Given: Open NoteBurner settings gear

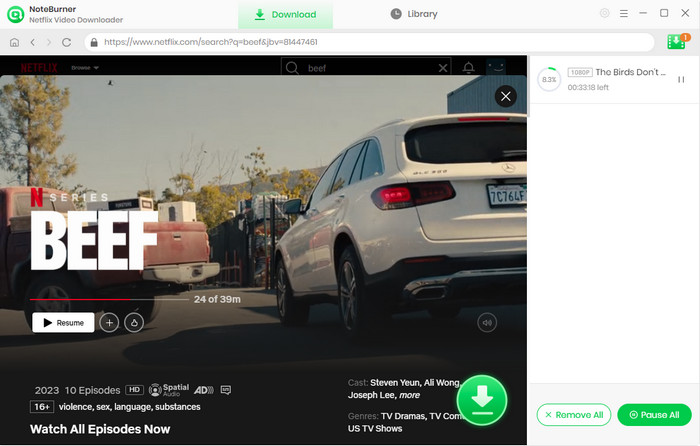Looking at the screenshot, I should (x=604, y=13).
